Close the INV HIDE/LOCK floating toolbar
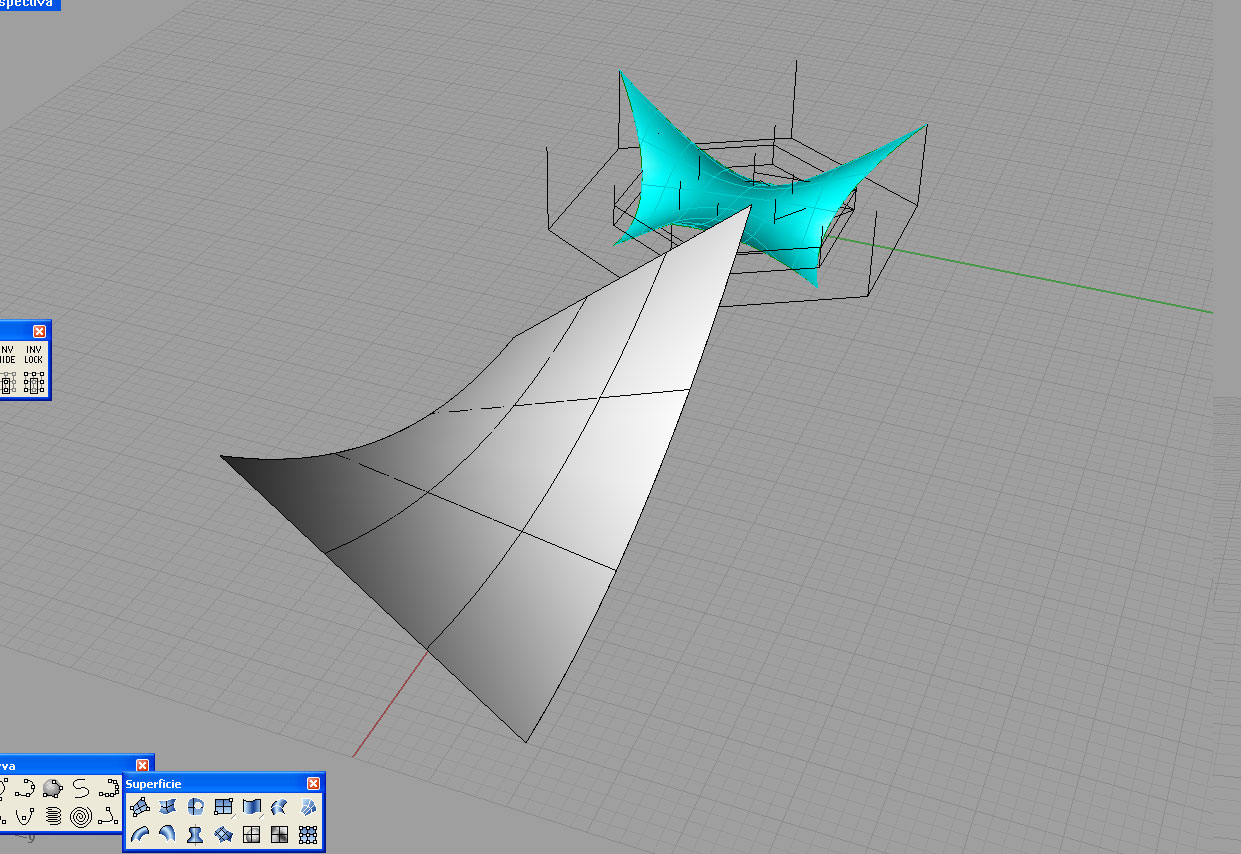 pyautogui.click(x=39, y=331)
